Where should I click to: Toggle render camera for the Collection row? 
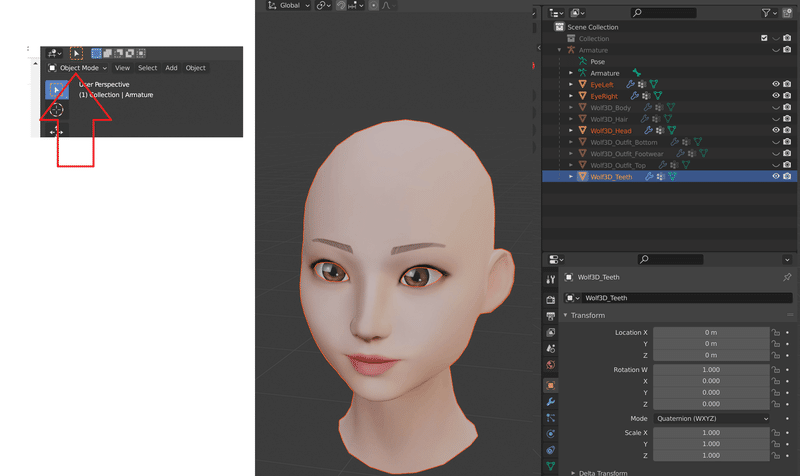coord(787,38)
